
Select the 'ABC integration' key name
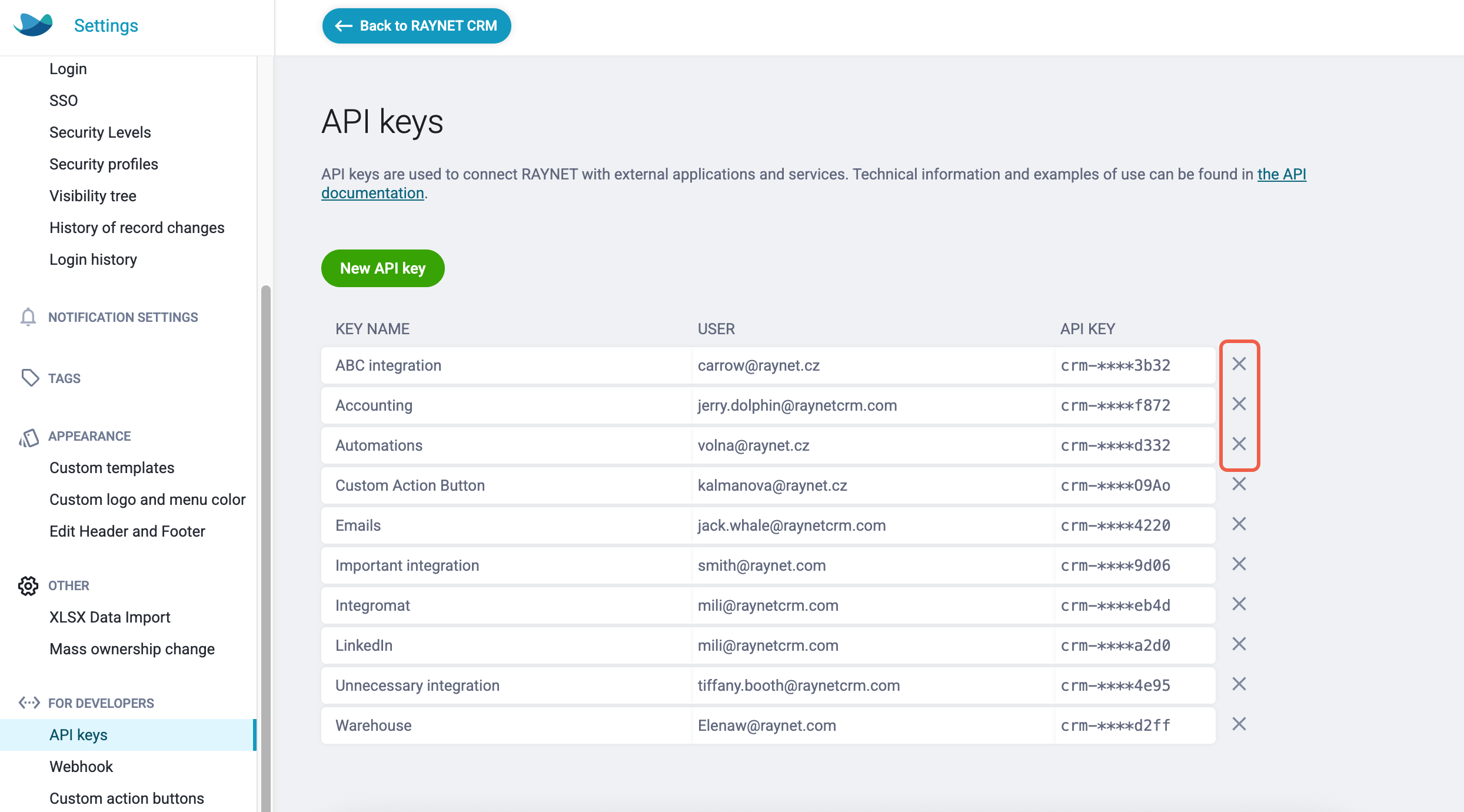pyautogui.click(x=388, y=365)
